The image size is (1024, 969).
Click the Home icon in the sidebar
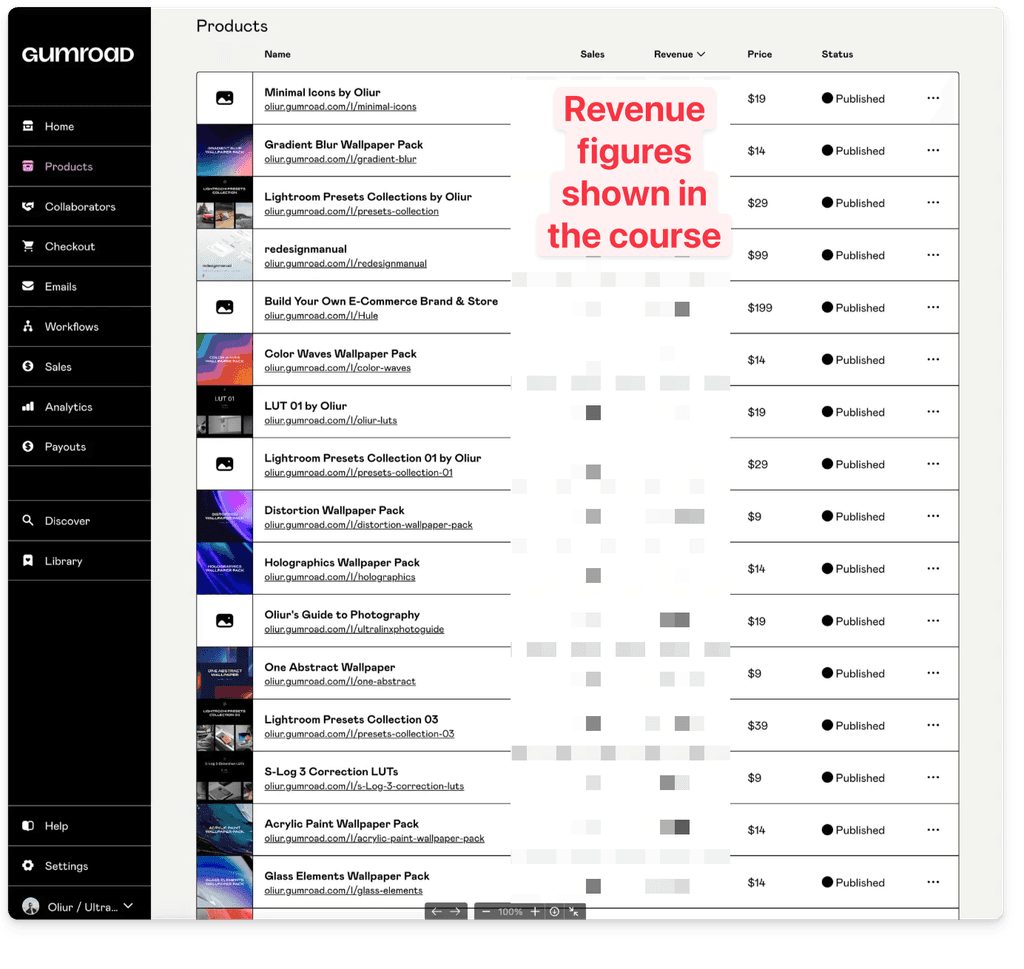click(28, 126)
